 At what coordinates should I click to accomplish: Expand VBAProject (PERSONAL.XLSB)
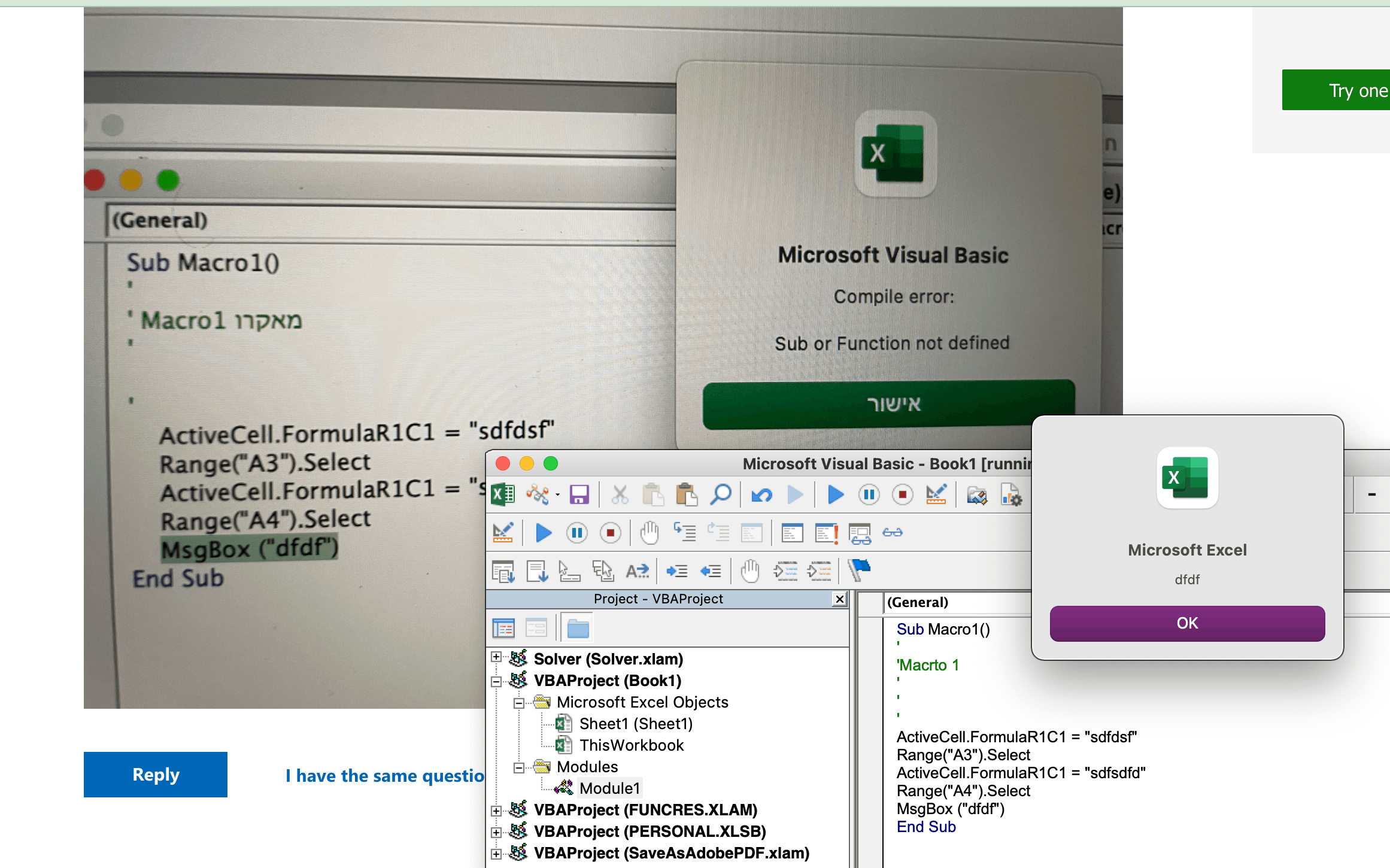[x=496, y=833]
